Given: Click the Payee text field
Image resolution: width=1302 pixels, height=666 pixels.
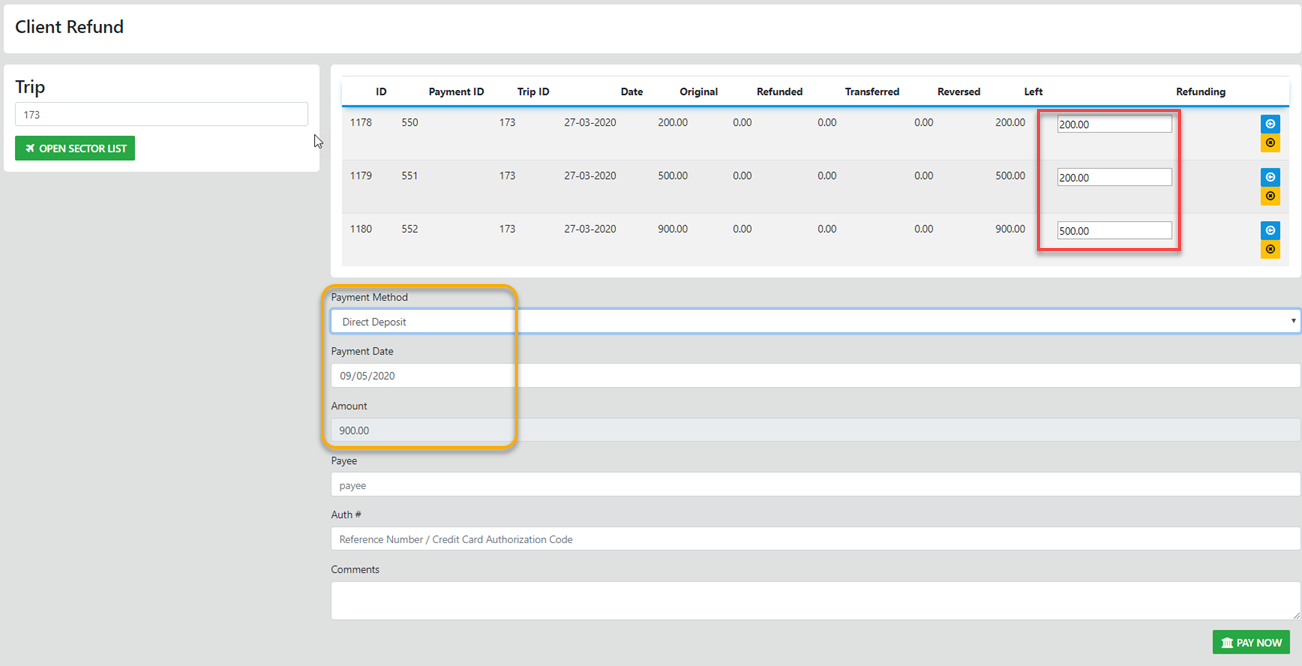Looking at the screenshot, I should (x=814, y=485).
